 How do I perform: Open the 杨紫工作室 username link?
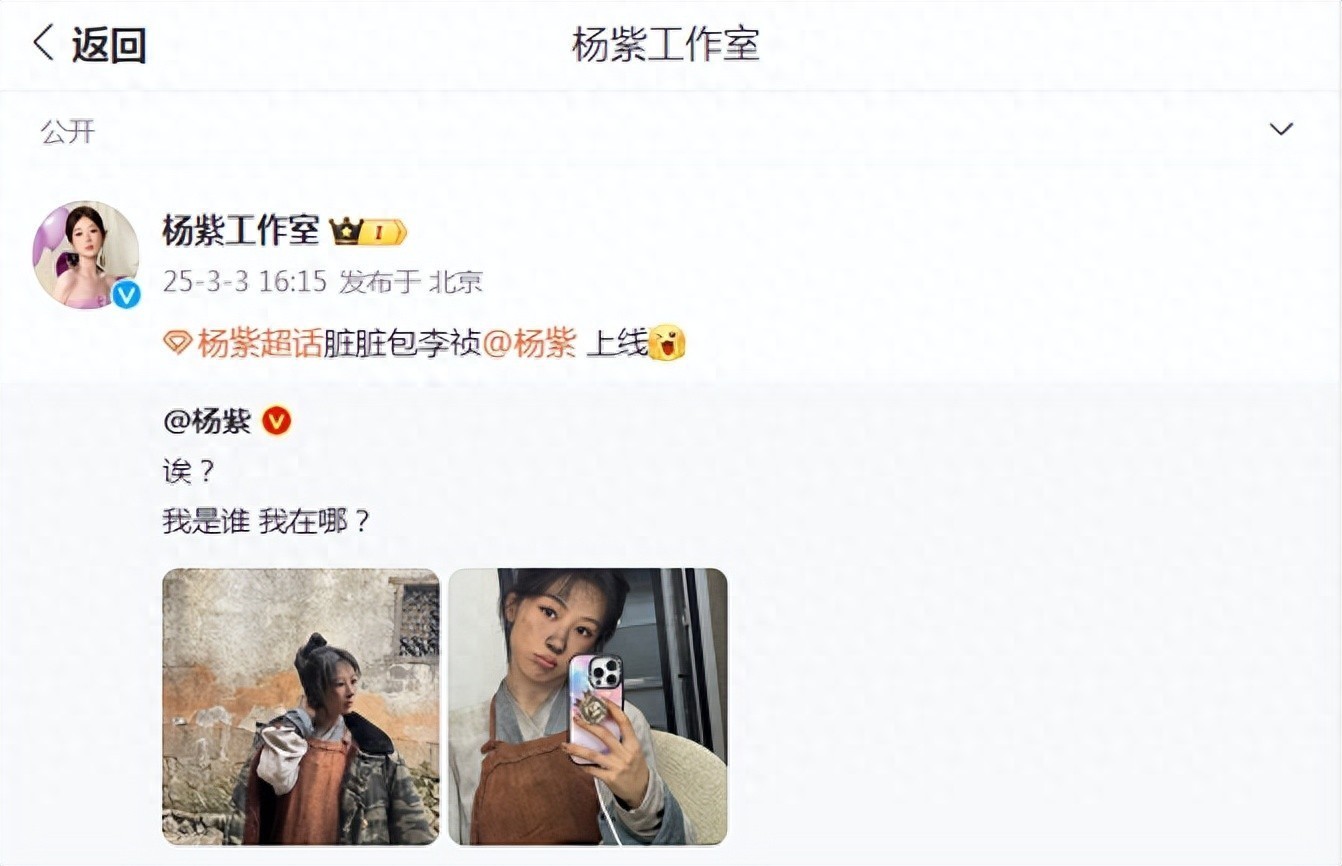240,232
